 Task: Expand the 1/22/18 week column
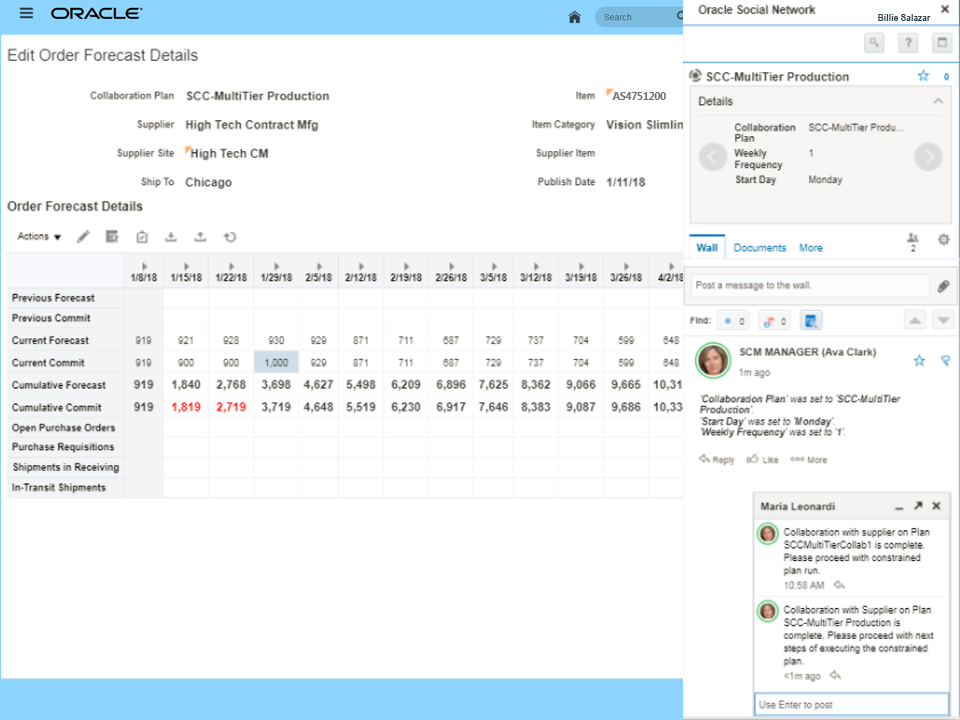pyautogui.click(x=231, y=266)
